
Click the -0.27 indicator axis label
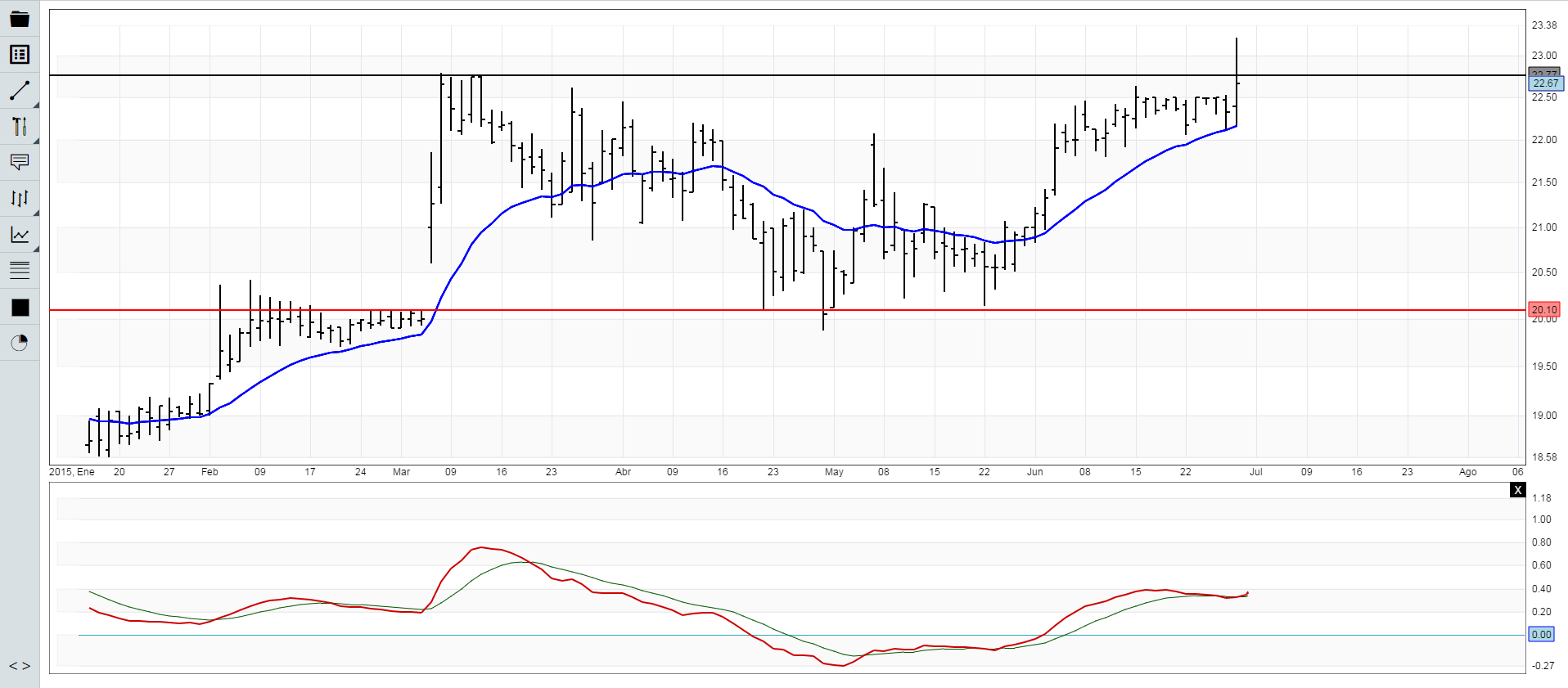[x=1543, y=666]
